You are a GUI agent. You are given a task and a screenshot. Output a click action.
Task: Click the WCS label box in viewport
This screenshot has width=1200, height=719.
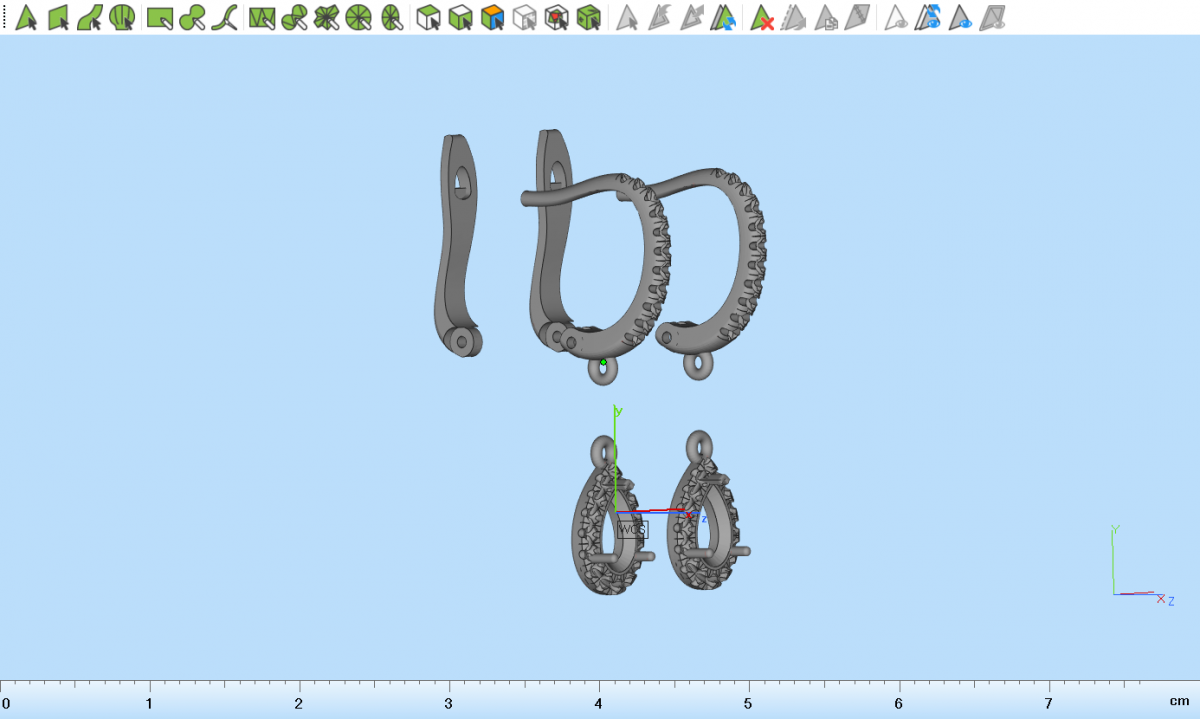(x=632, y=529)
